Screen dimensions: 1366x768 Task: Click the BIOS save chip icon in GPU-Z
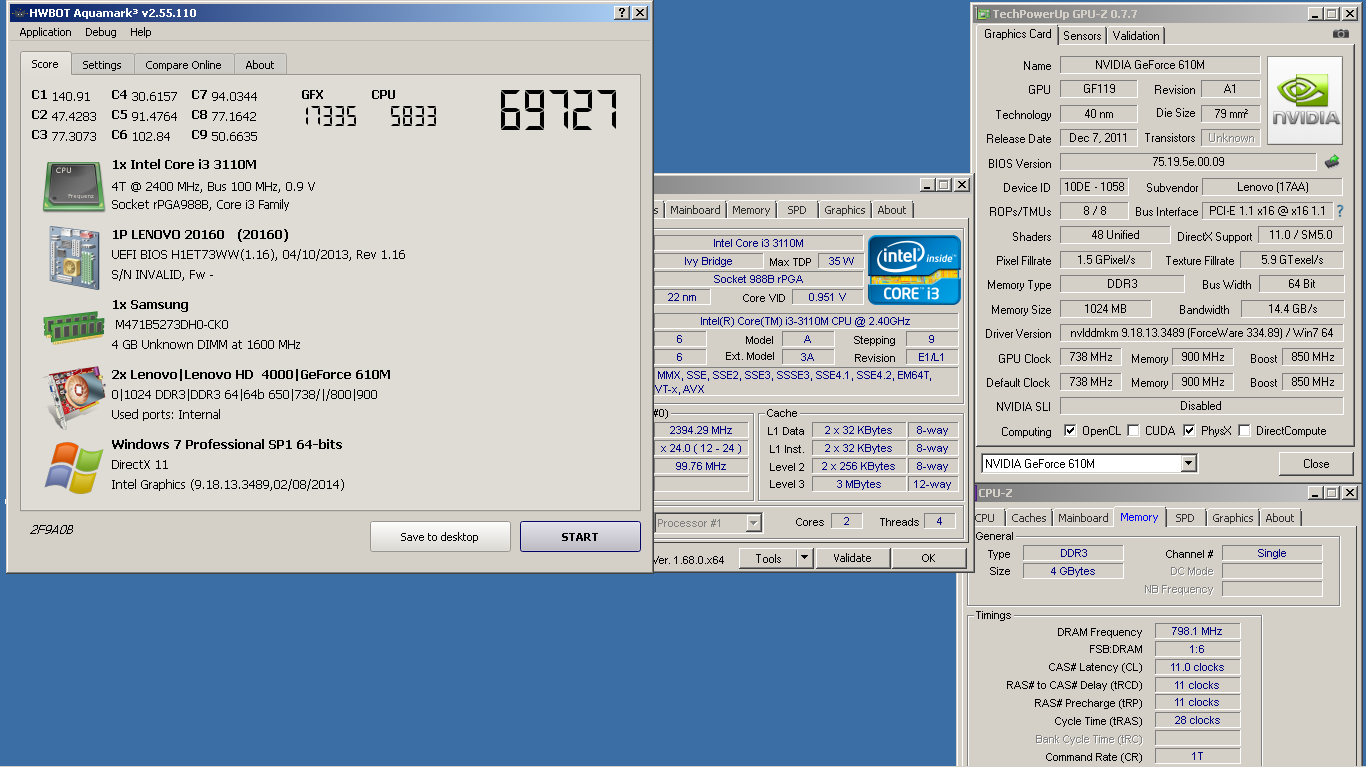1332,162
